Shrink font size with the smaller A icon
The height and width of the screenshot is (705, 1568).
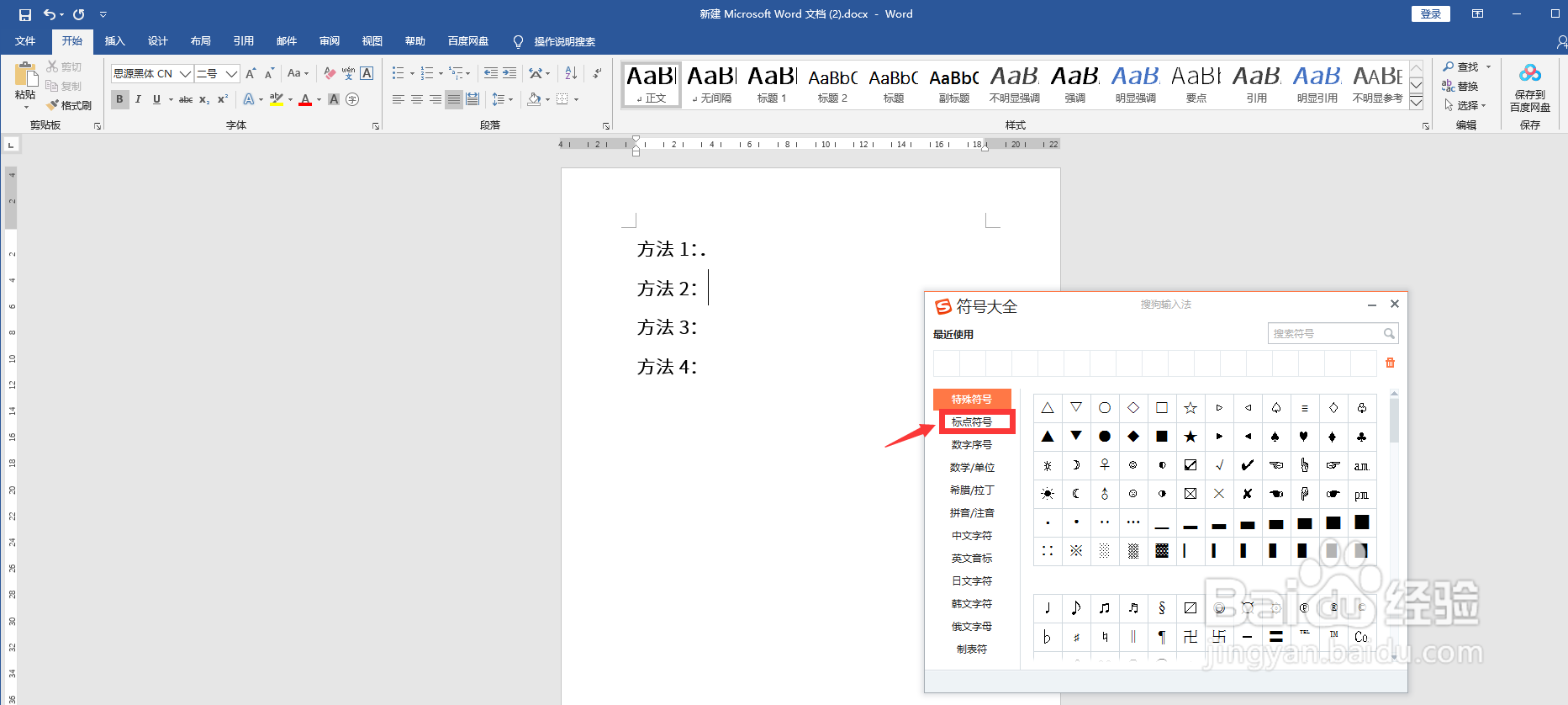pos(269,73)
